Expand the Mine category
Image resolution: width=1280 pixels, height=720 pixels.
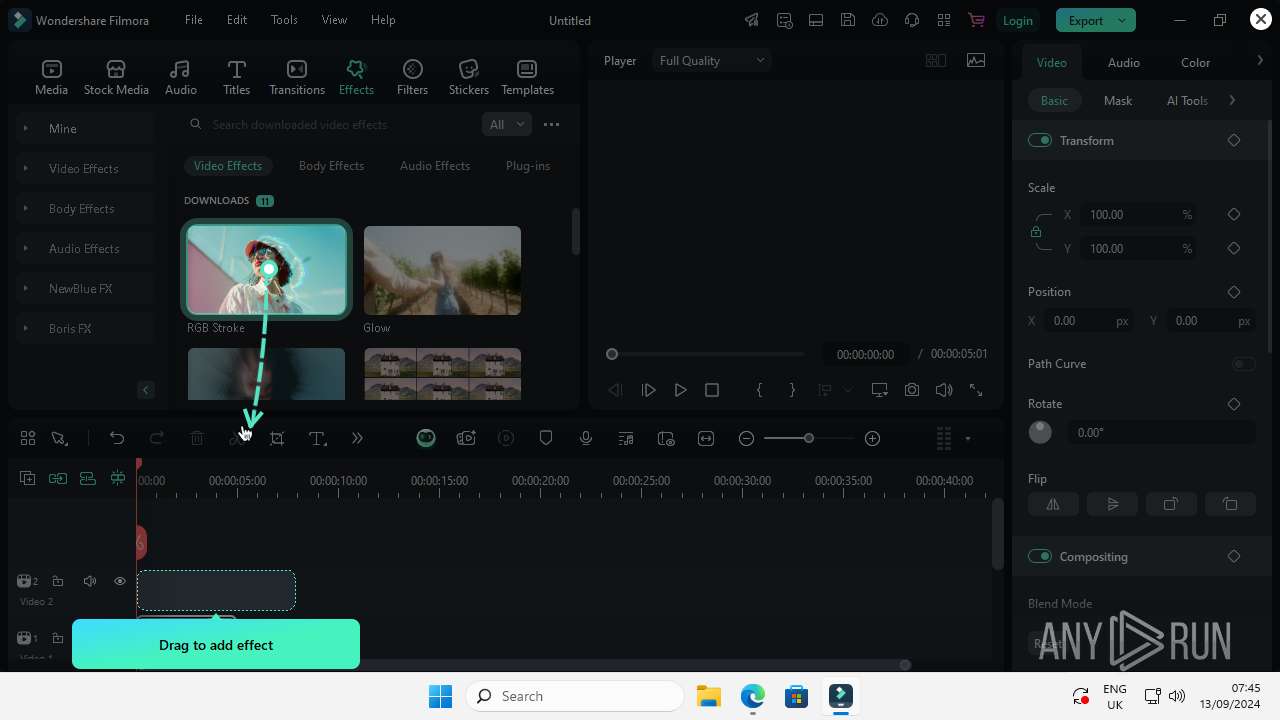[x=84, y=128]
